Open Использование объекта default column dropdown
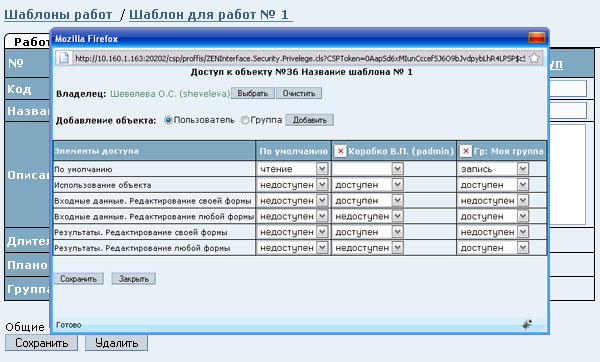Screen dimensions: 600x362 pyautogui.click(x=293, y=185)
